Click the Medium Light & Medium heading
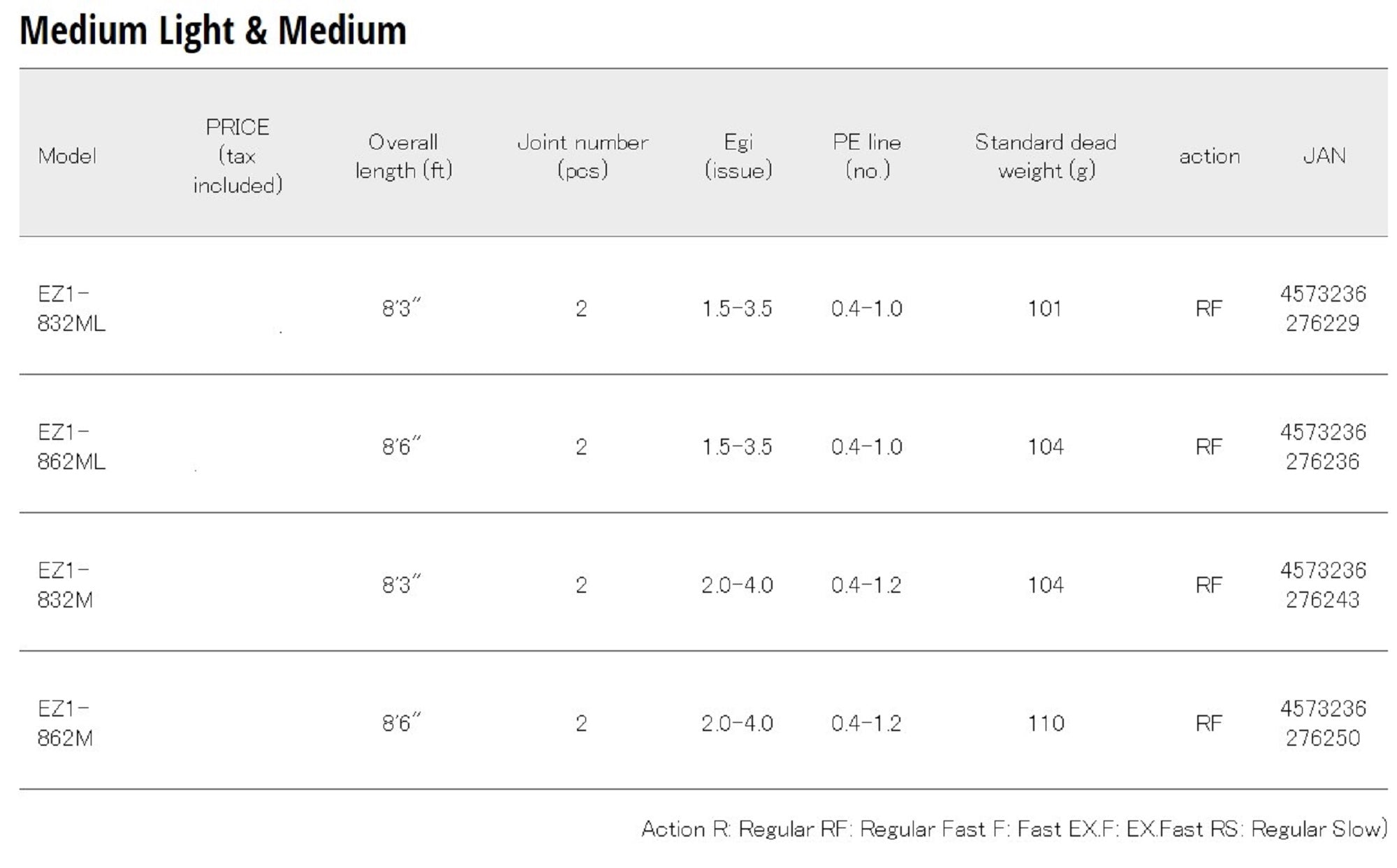 coord(213,31)
